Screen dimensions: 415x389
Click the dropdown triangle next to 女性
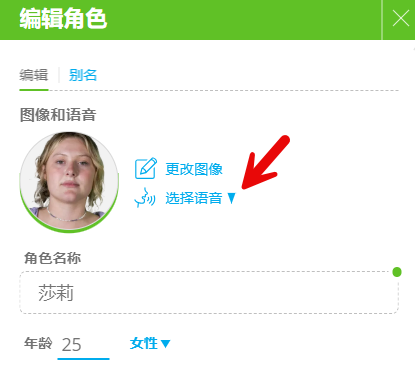[x=165, y=343]
